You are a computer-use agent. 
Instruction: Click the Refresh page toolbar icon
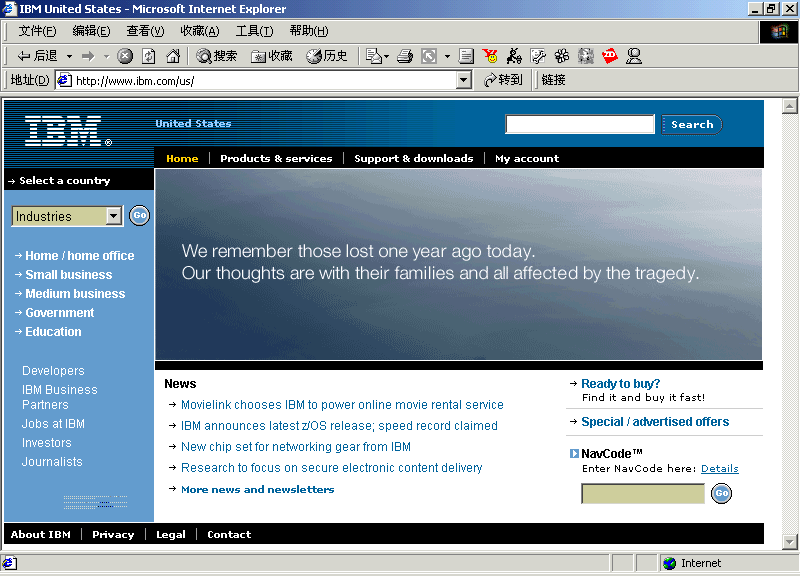tap(148, 56)
